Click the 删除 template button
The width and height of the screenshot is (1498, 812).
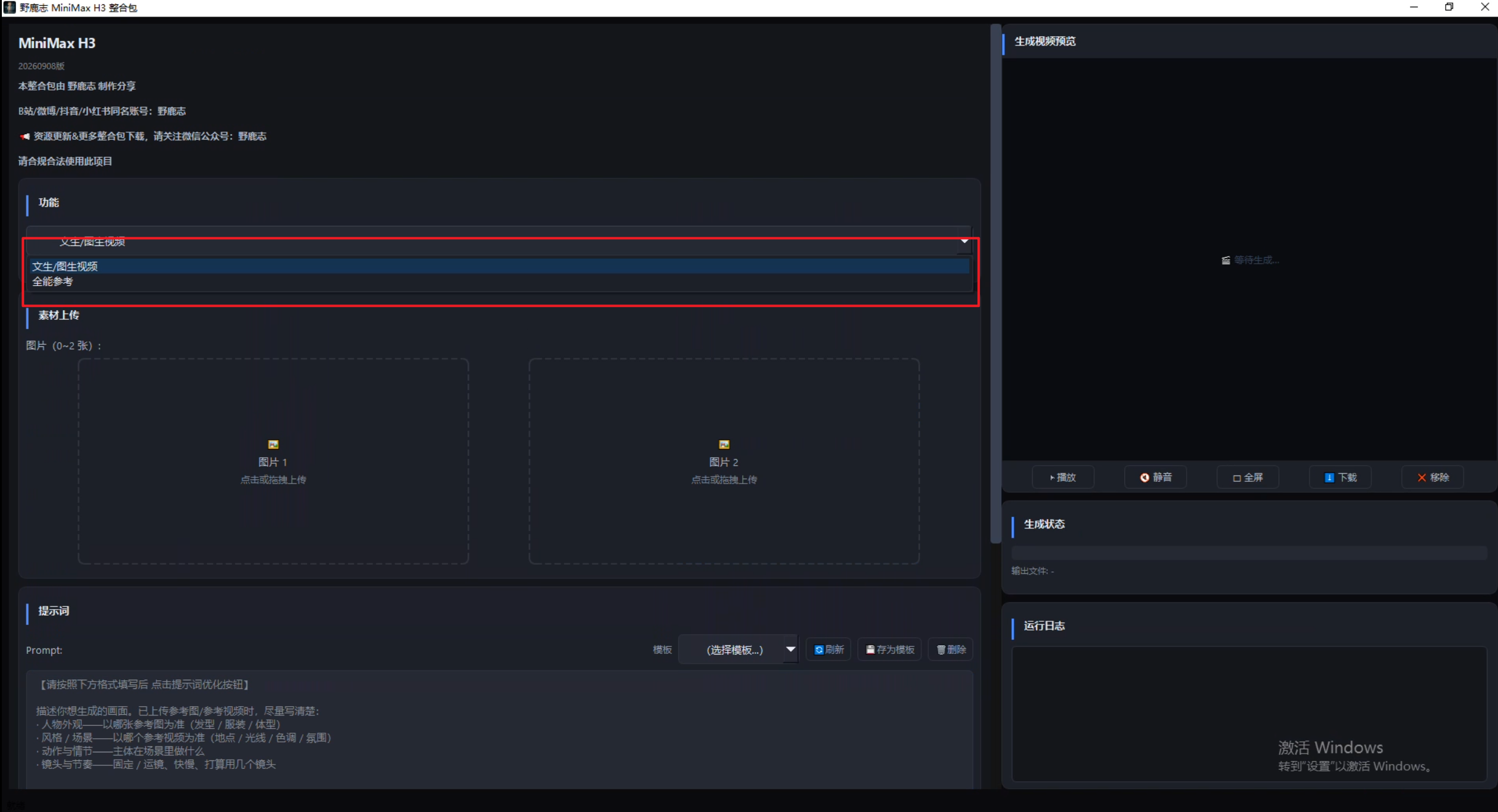click(x=951, y=650)
